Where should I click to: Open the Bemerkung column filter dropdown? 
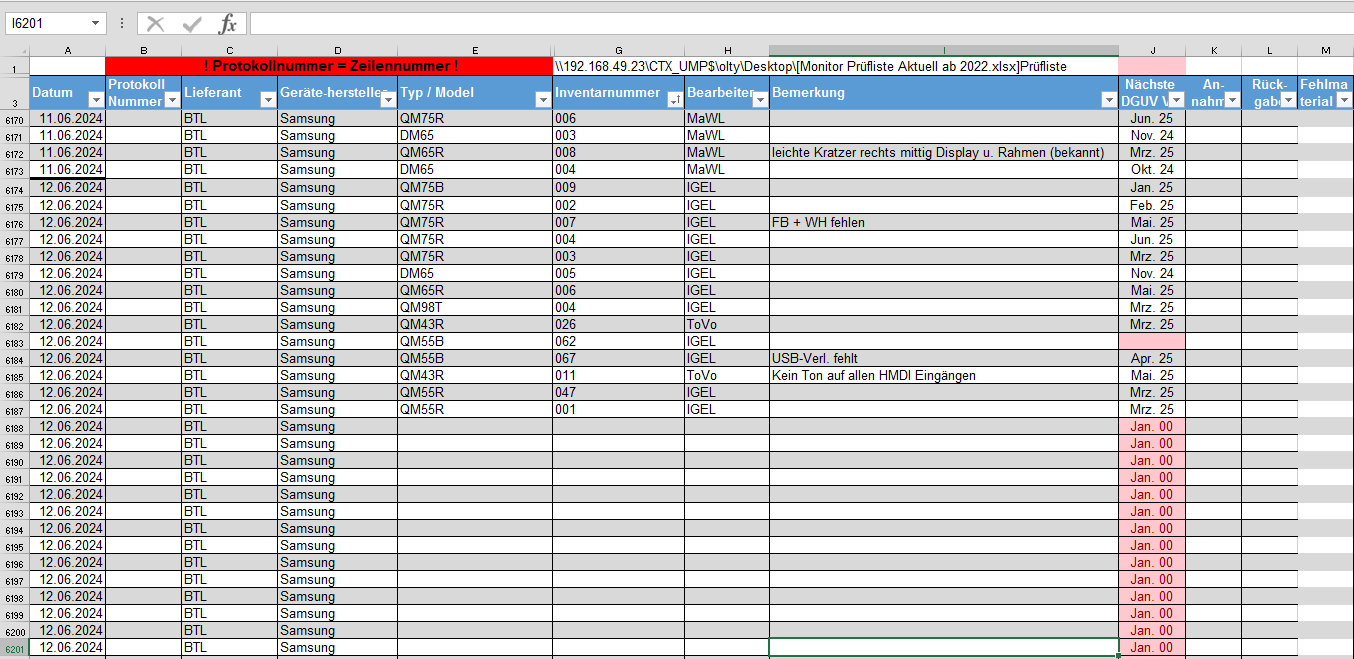1108,100
